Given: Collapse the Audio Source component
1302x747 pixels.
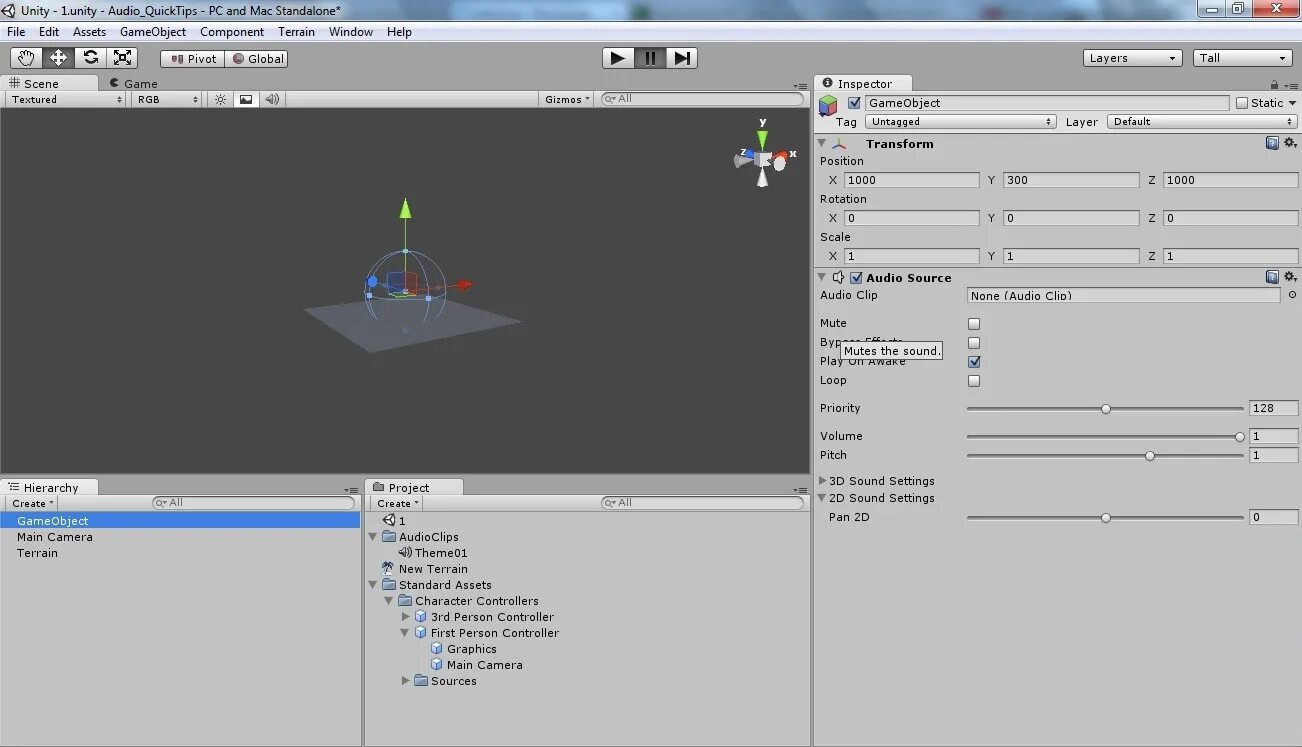Looking at the screenshot, I should (822, 278).
